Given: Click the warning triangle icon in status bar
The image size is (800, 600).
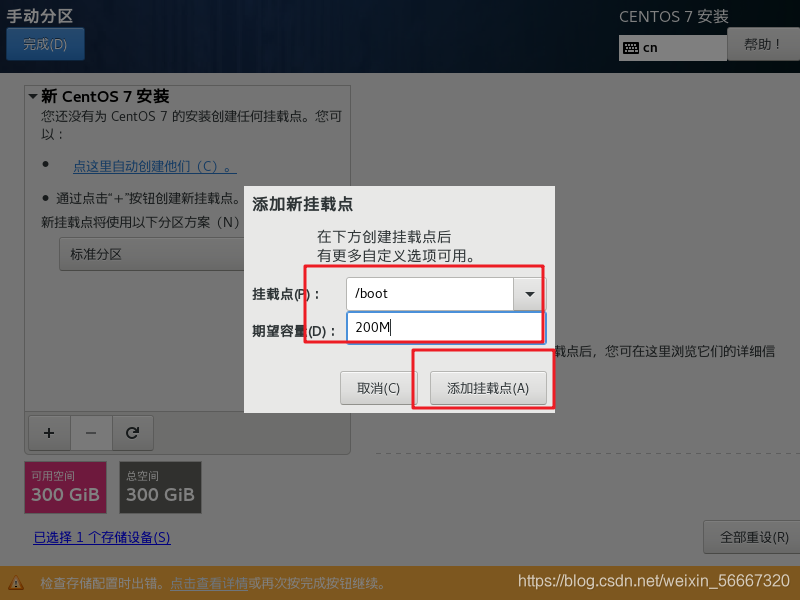Looking at the screenshot, I should pos(15,583).
